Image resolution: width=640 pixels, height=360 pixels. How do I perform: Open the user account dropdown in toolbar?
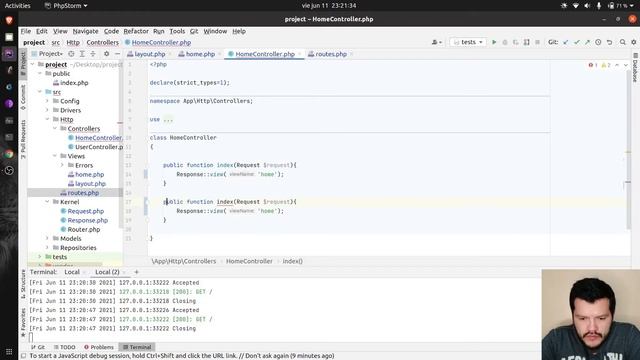click(437, 42)
